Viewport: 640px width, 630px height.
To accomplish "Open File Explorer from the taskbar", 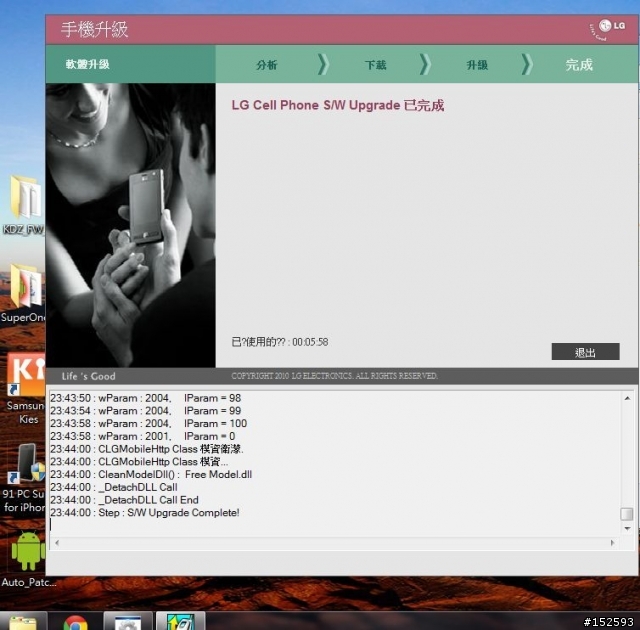I will tap(23, 622).
